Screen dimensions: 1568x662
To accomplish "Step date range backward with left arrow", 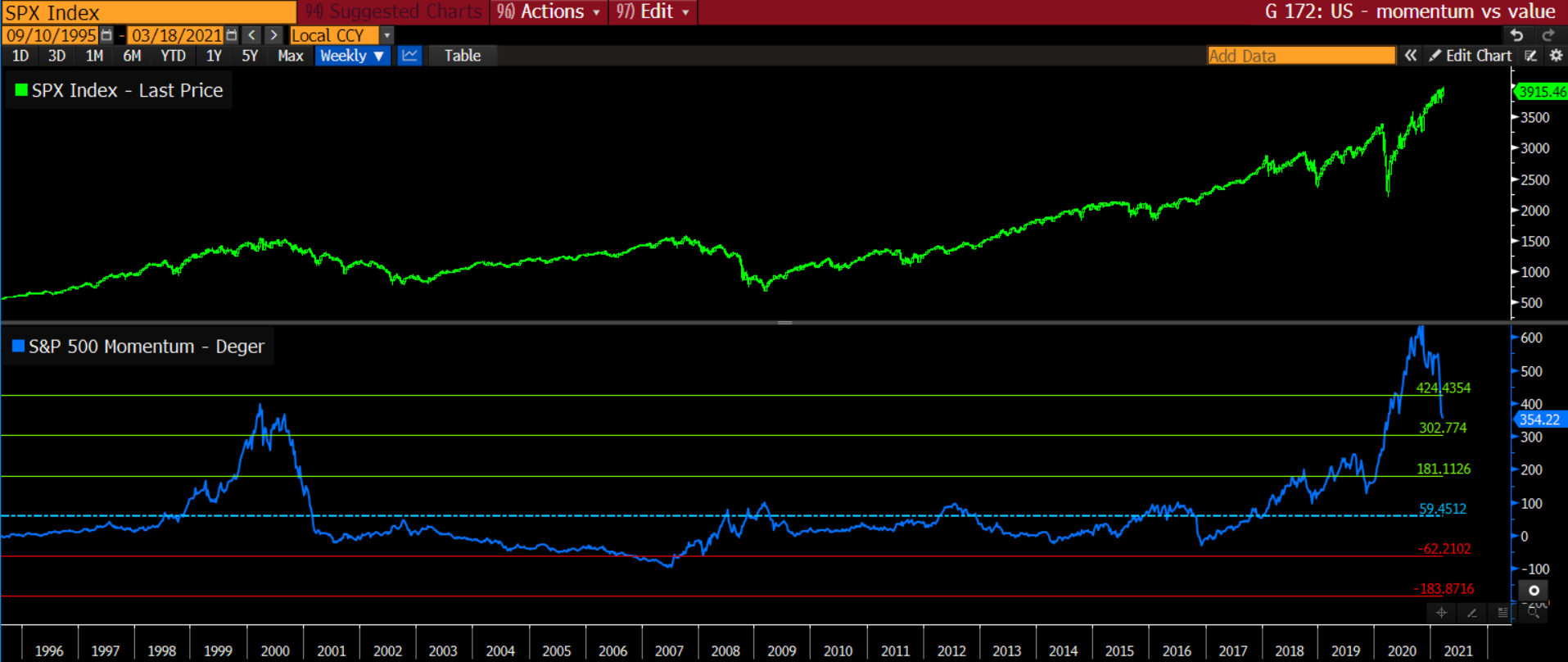I will point(252,35).
